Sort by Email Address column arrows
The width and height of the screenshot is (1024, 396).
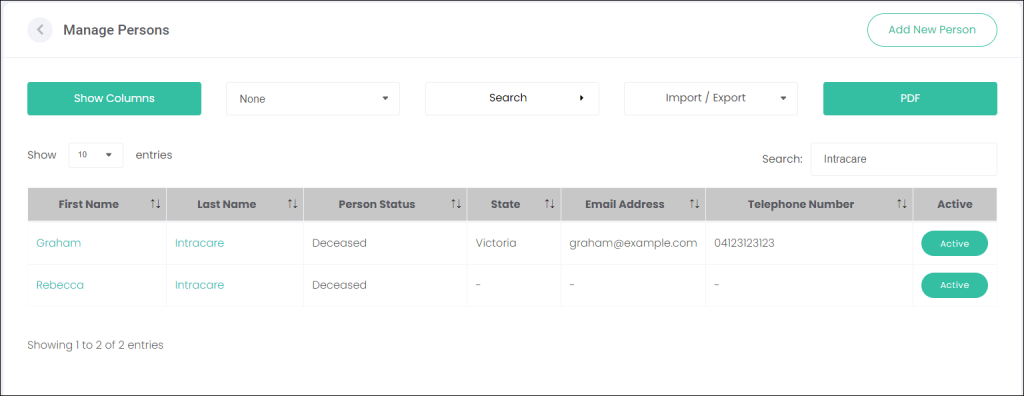click(694, 205)
